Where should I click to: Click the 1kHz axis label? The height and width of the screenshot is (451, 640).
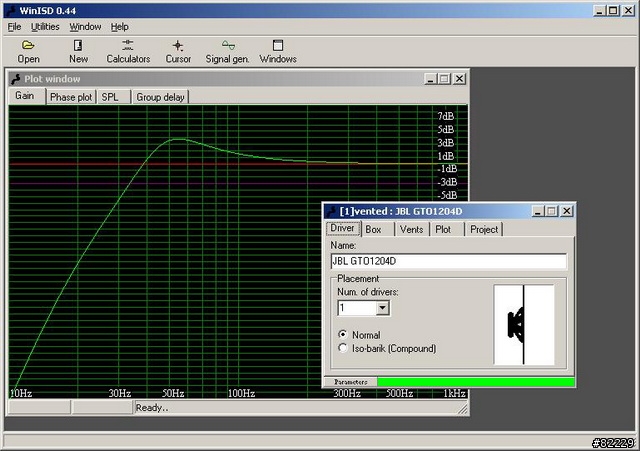pos(455,393)
